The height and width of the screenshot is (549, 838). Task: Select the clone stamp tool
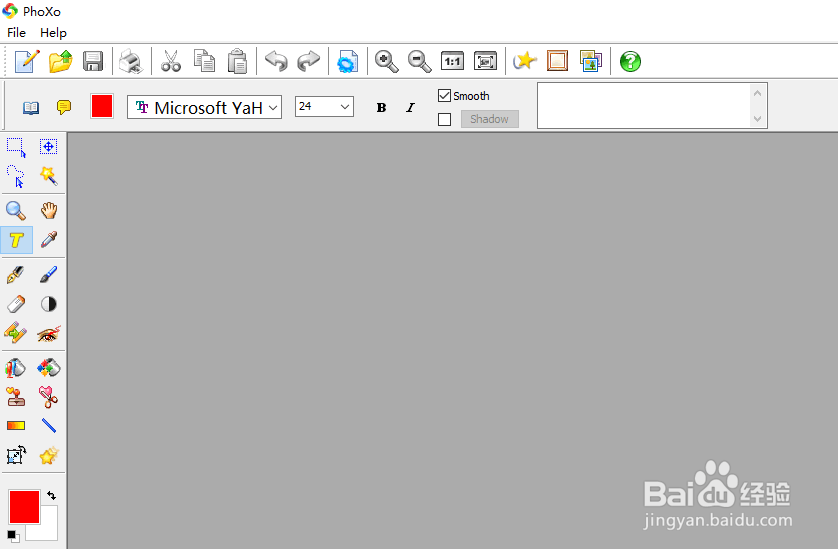16,397
